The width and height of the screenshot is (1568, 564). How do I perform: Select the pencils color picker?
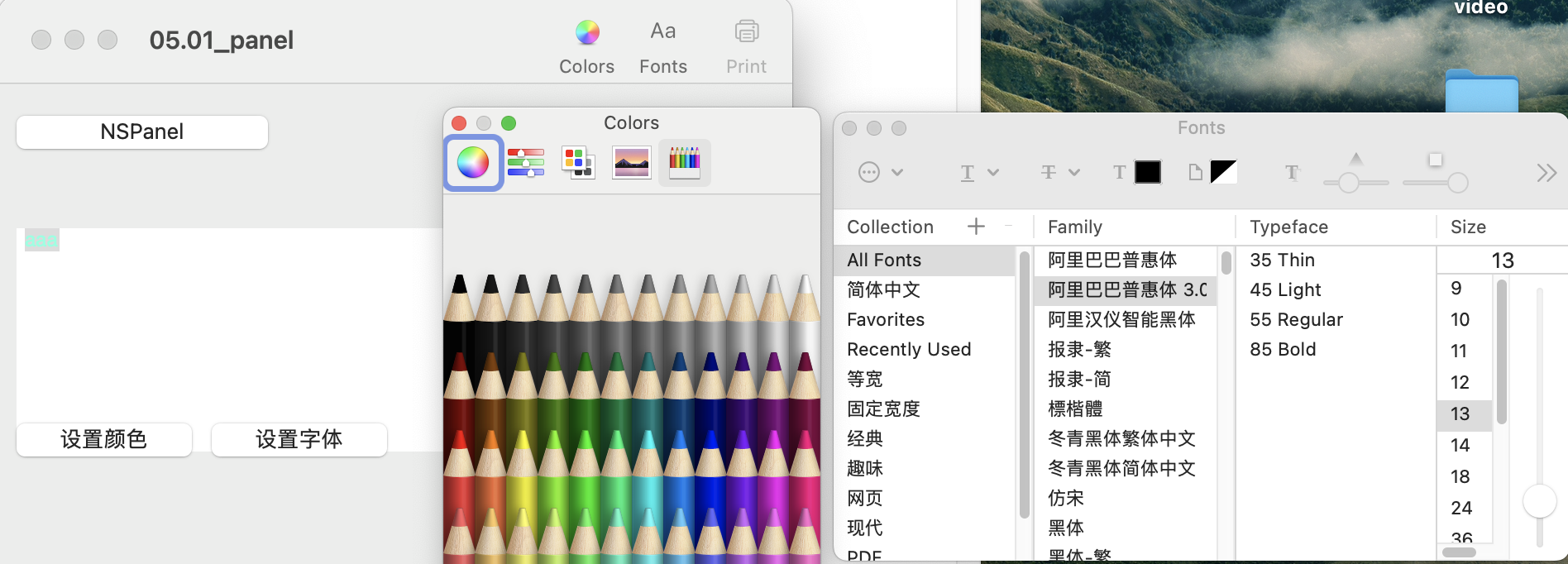685,163
